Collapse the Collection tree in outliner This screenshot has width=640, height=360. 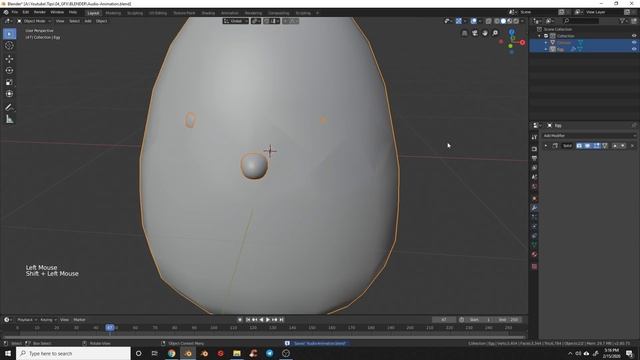tap(540, 36)
